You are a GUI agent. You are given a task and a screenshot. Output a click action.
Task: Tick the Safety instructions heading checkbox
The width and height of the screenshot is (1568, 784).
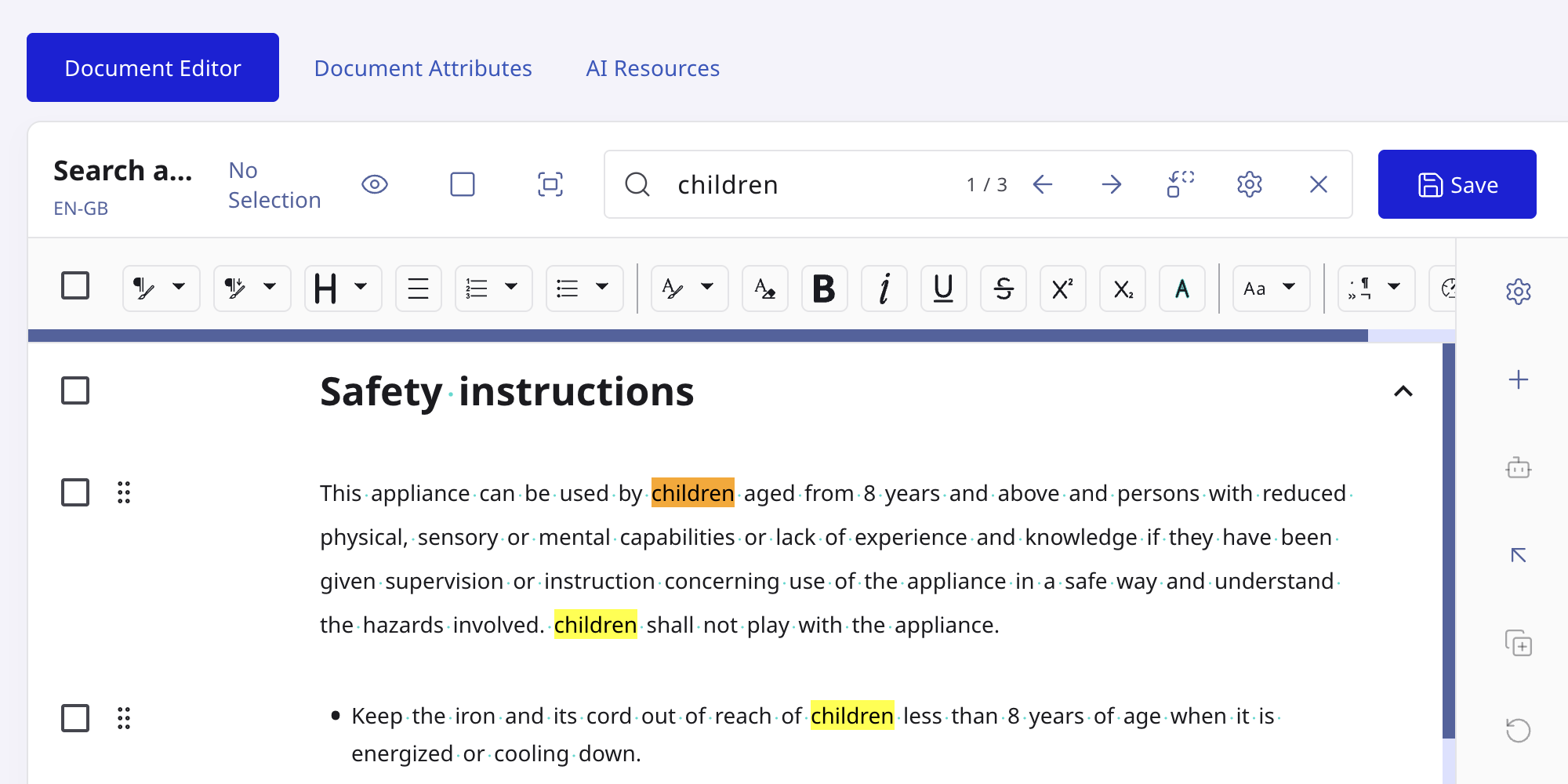75,390
